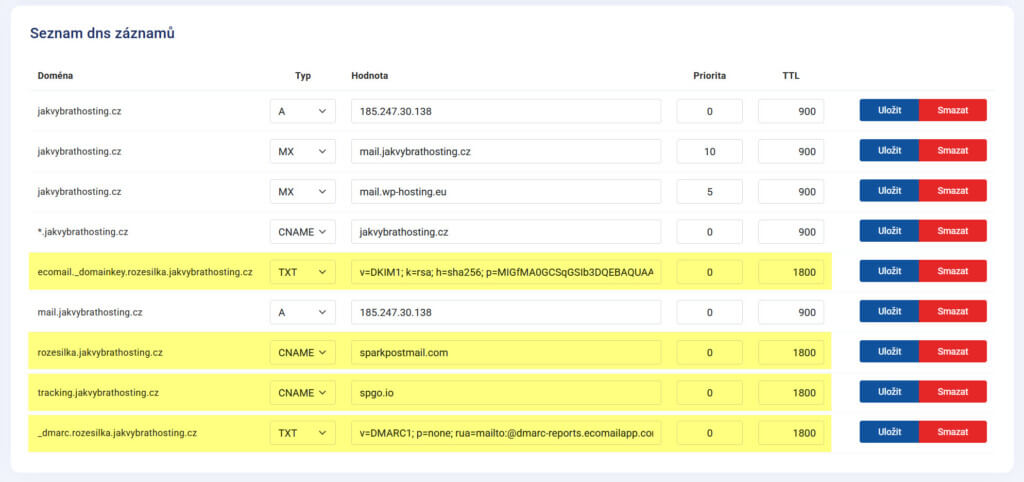Expand type dropdown for mail.wp-hosting.eu record
The width and height of the screenshot is (1024, 482).
click(302, 191)
